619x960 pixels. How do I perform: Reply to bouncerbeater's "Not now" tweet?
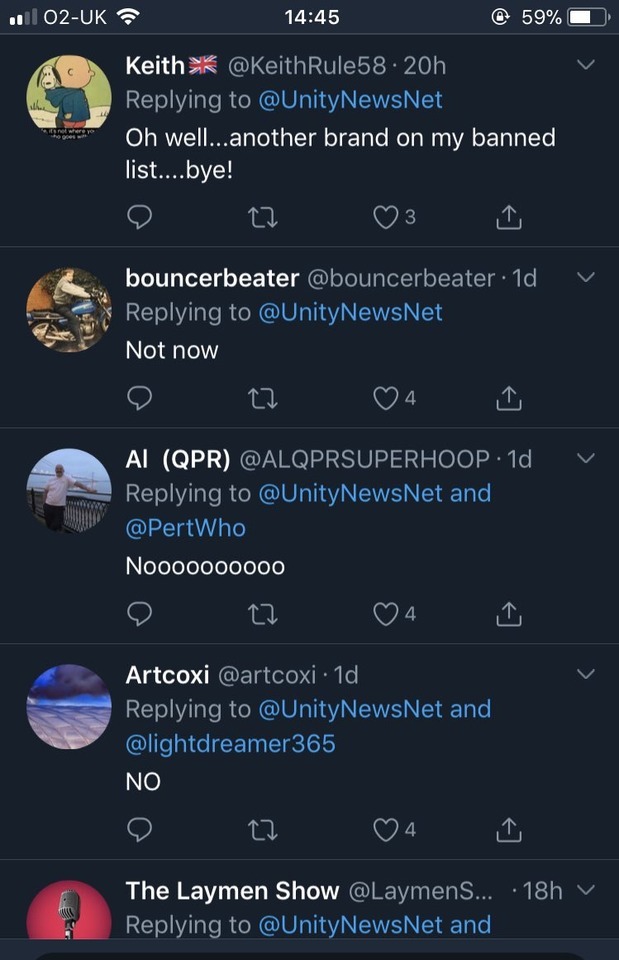pos(141,398)
